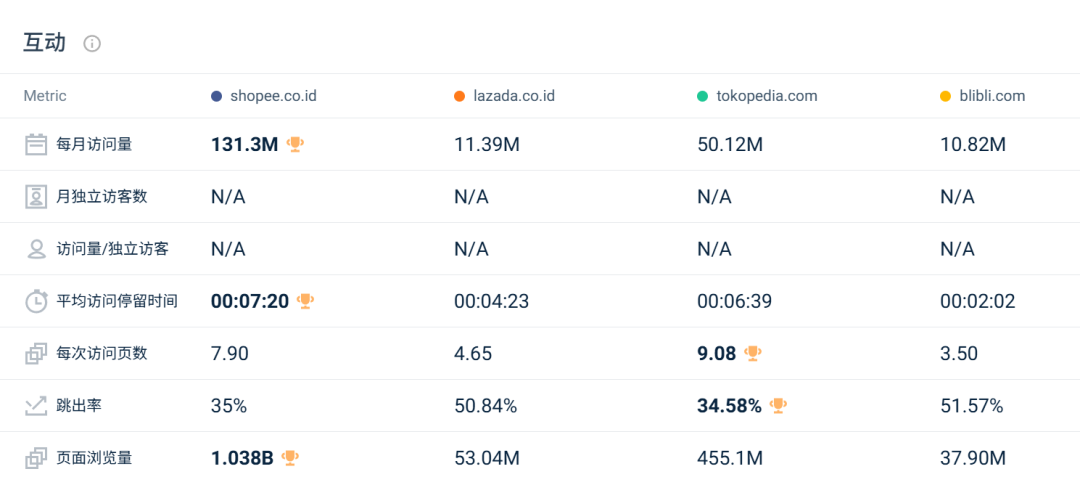Click the blue dot for shopee.co.id
The height and width of the screenshot is (477, 1080).
tap(216, 96)
